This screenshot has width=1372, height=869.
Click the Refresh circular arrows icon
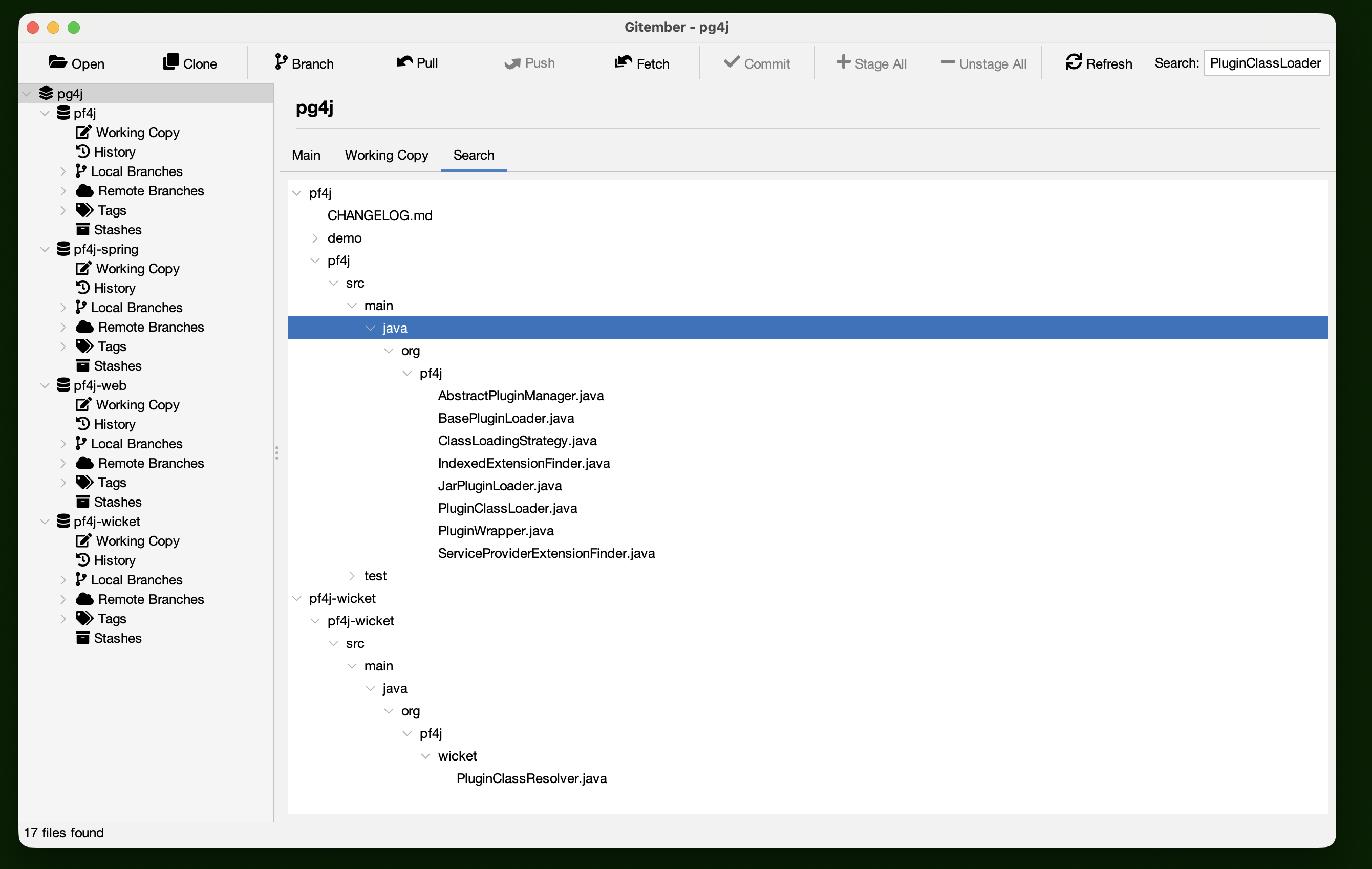(x=1074, y=61)
